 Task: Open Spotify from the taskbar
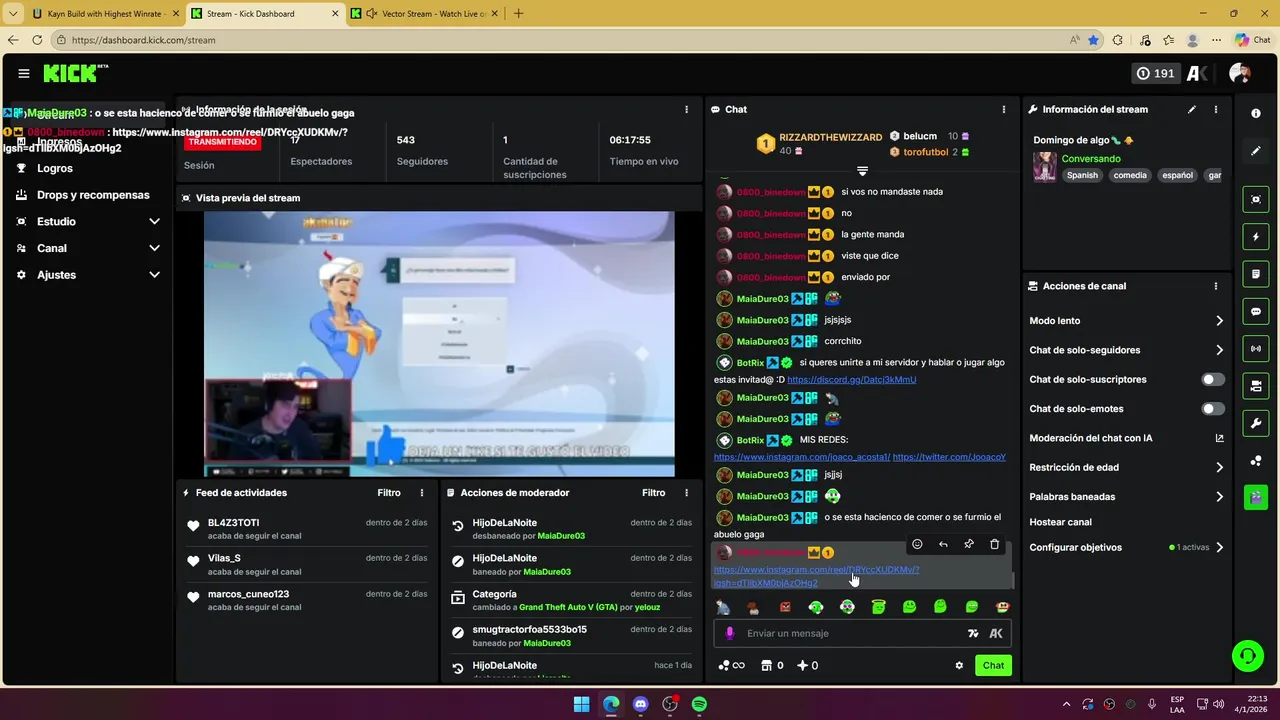pos(699,704)
